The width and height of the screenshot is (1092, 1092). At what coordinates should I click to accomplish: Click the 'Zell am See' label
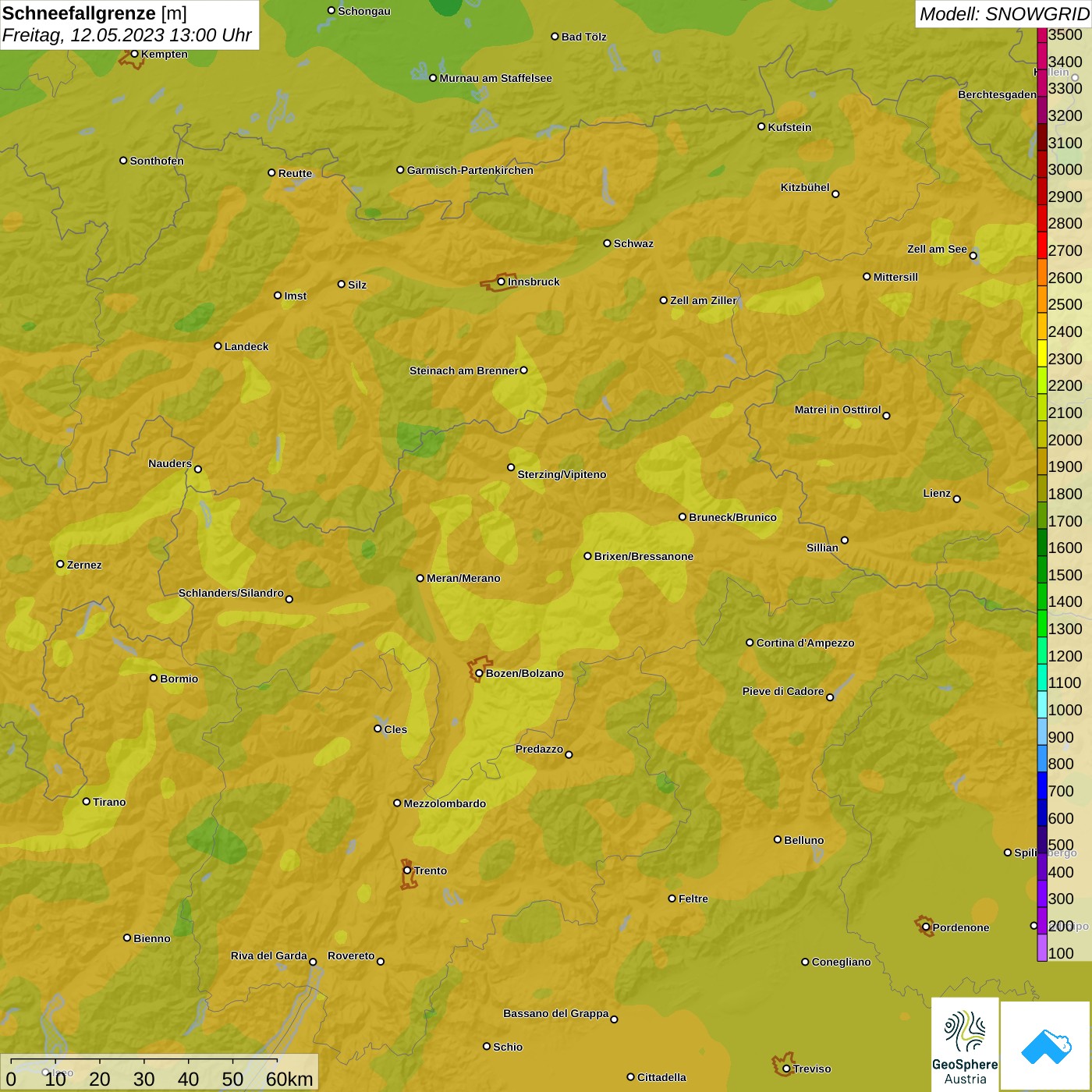click(937, 249)
